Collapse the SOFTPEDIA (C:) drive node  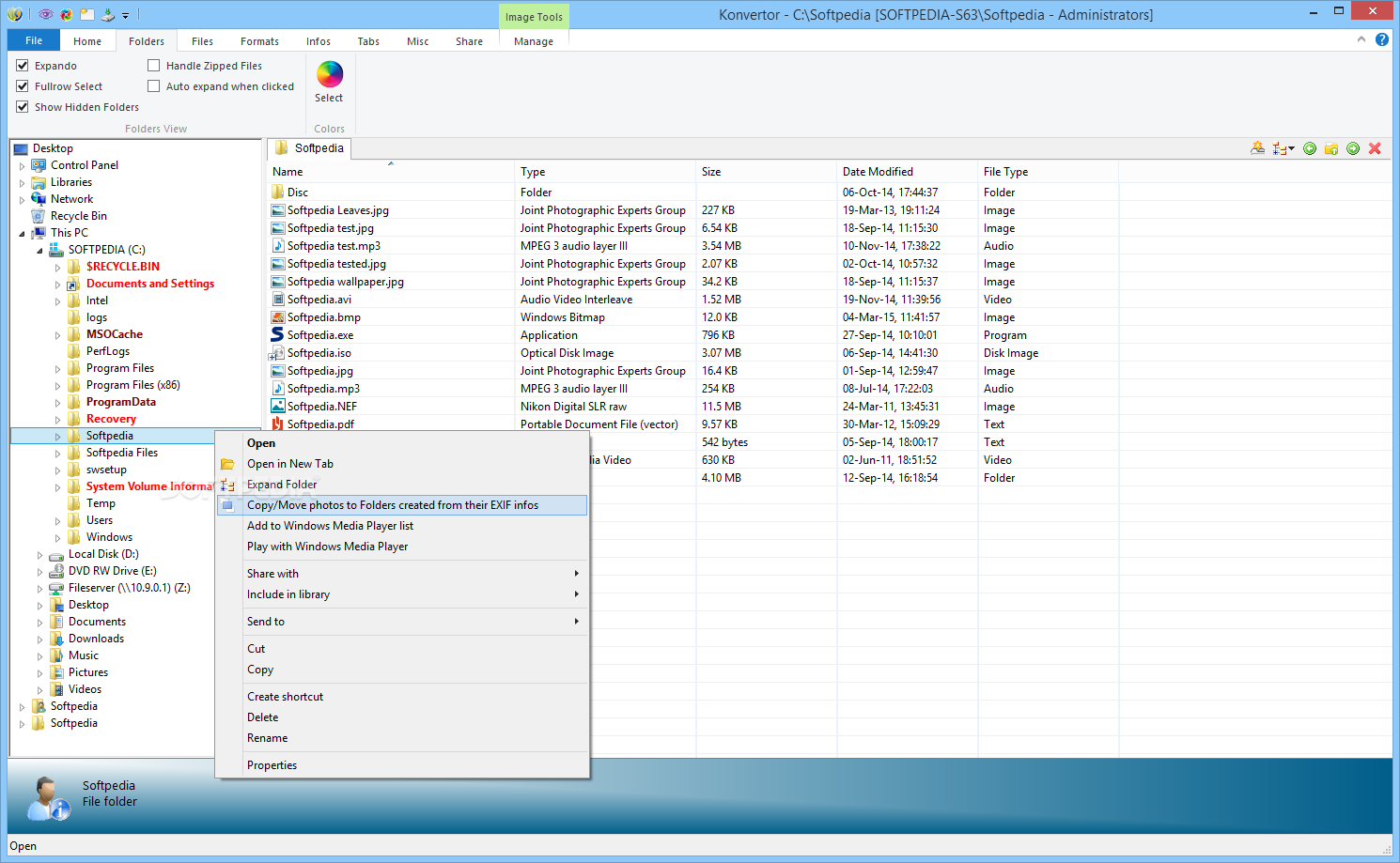coord(39,251)
